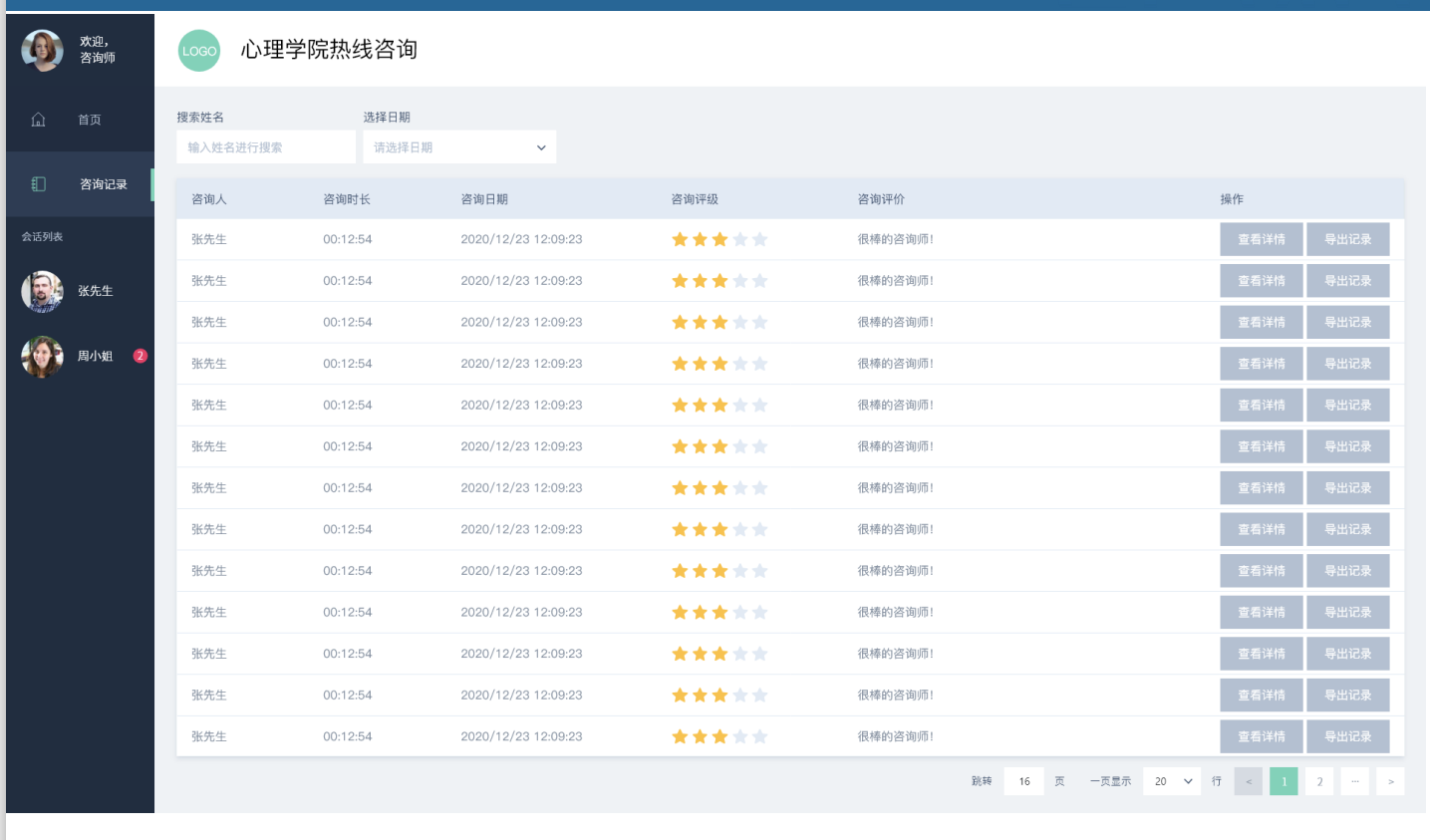Click the 咨询日期 column header
This screenshot has height=840, width=1430.
484,199
